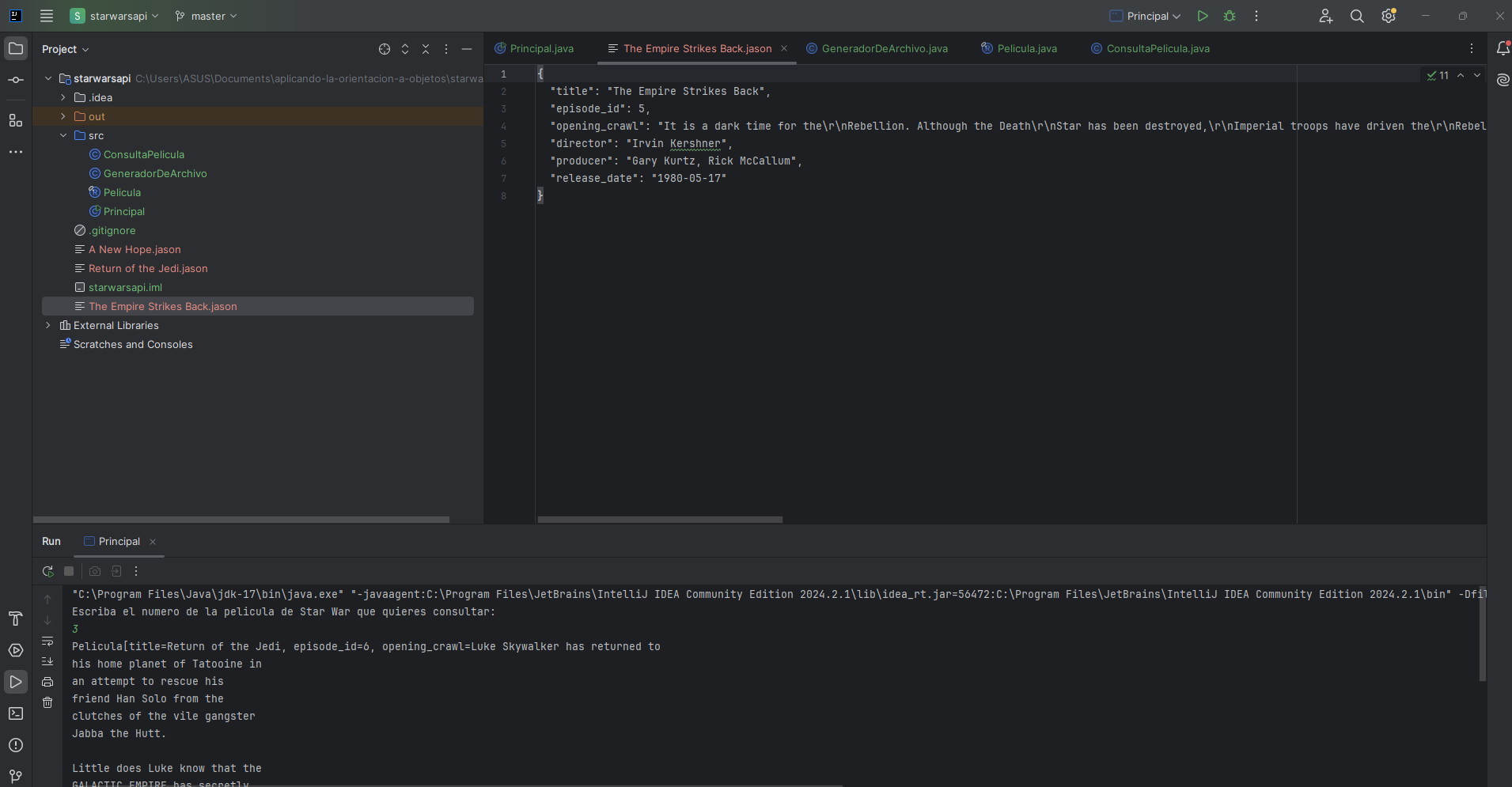Switch to ConsultaPelicula.java tab
The height and width of the screenshot is (787, 1512).
point(1150,48)
